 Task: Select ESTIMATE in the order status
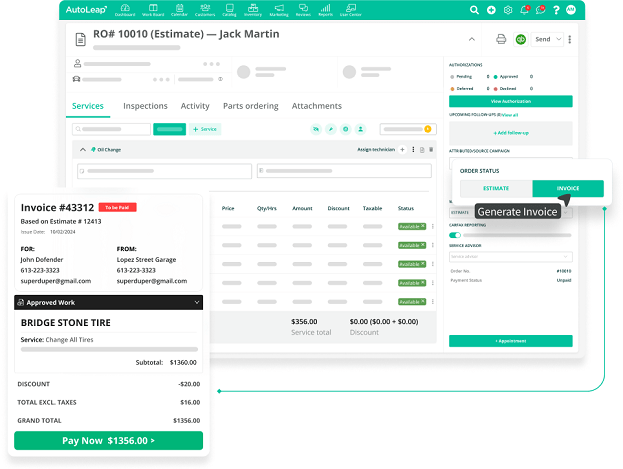pos(496,188)
